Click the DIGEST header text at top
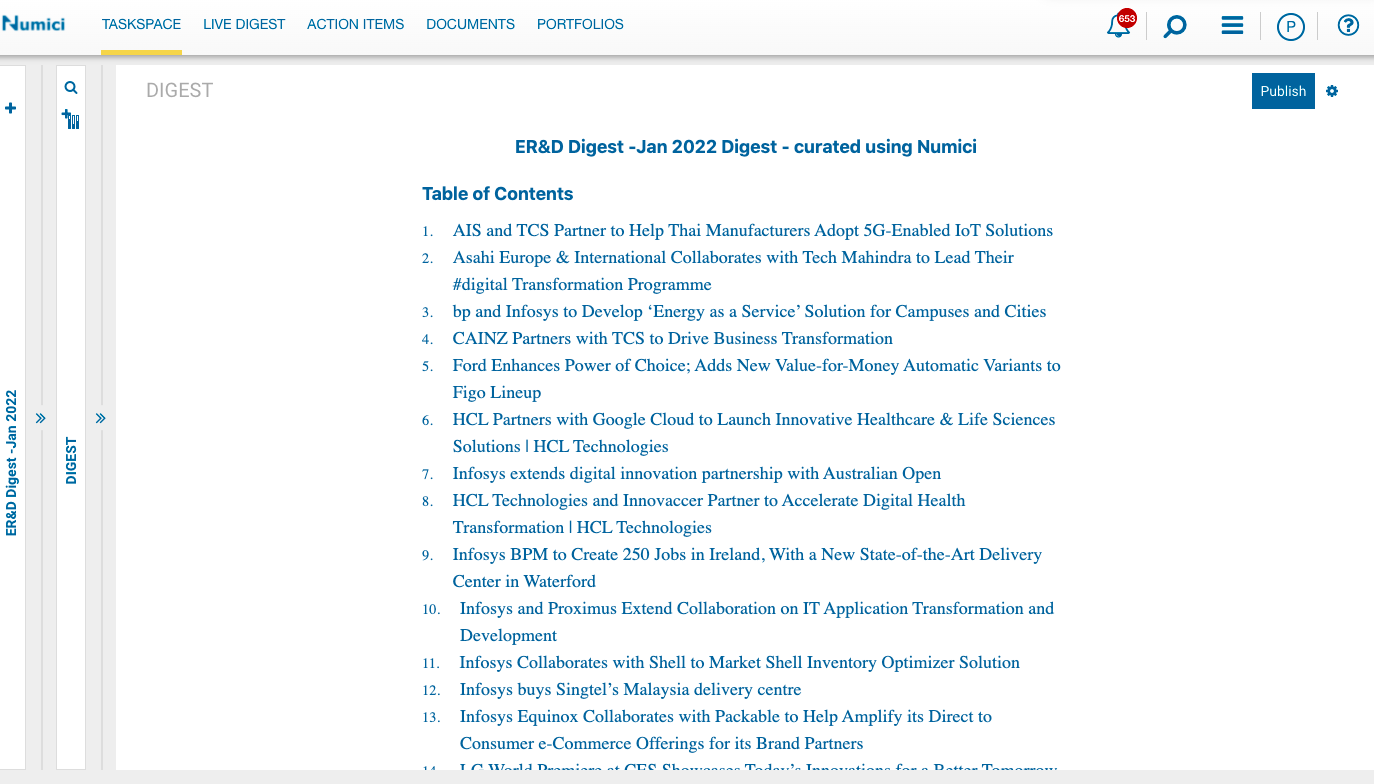This screenshot has width=1374, height=784. (x=180, y=90)
